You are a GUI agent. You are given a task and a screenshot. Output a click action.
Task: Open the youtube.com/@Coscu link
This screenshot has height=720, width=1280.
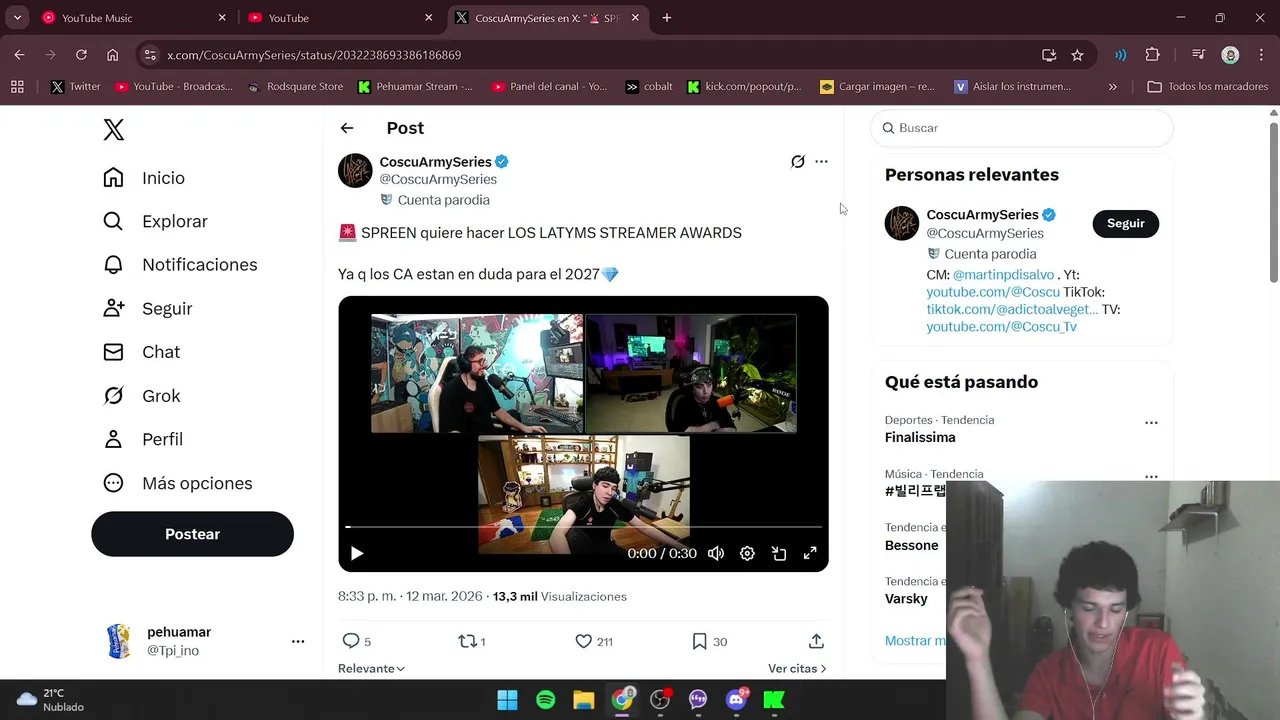(993, 292)
